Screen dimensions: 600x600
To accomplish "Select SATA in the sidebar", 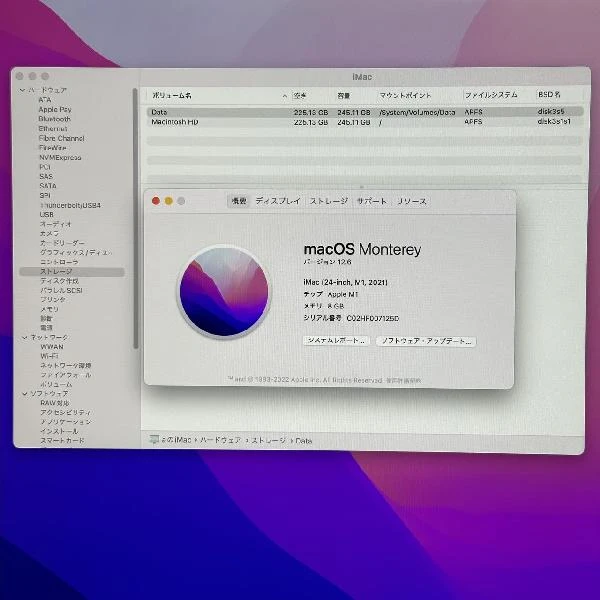I will click(x=48, y=186).
